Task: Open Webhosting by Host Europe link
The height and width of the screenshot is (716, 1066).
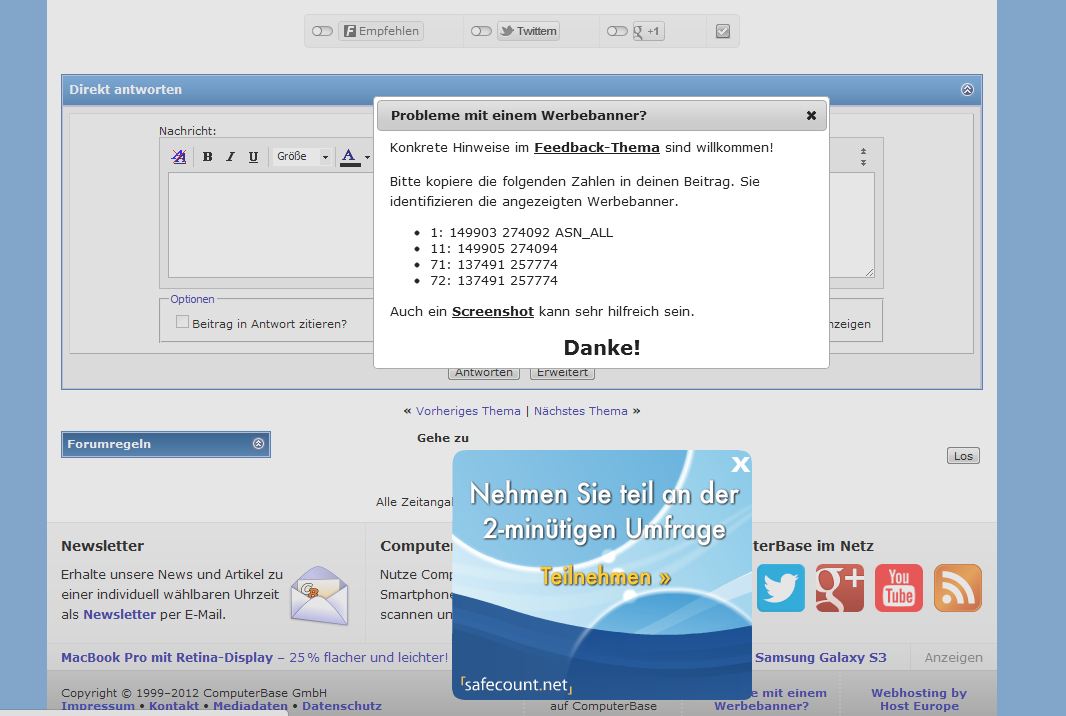Action: (x=919, y=699)
